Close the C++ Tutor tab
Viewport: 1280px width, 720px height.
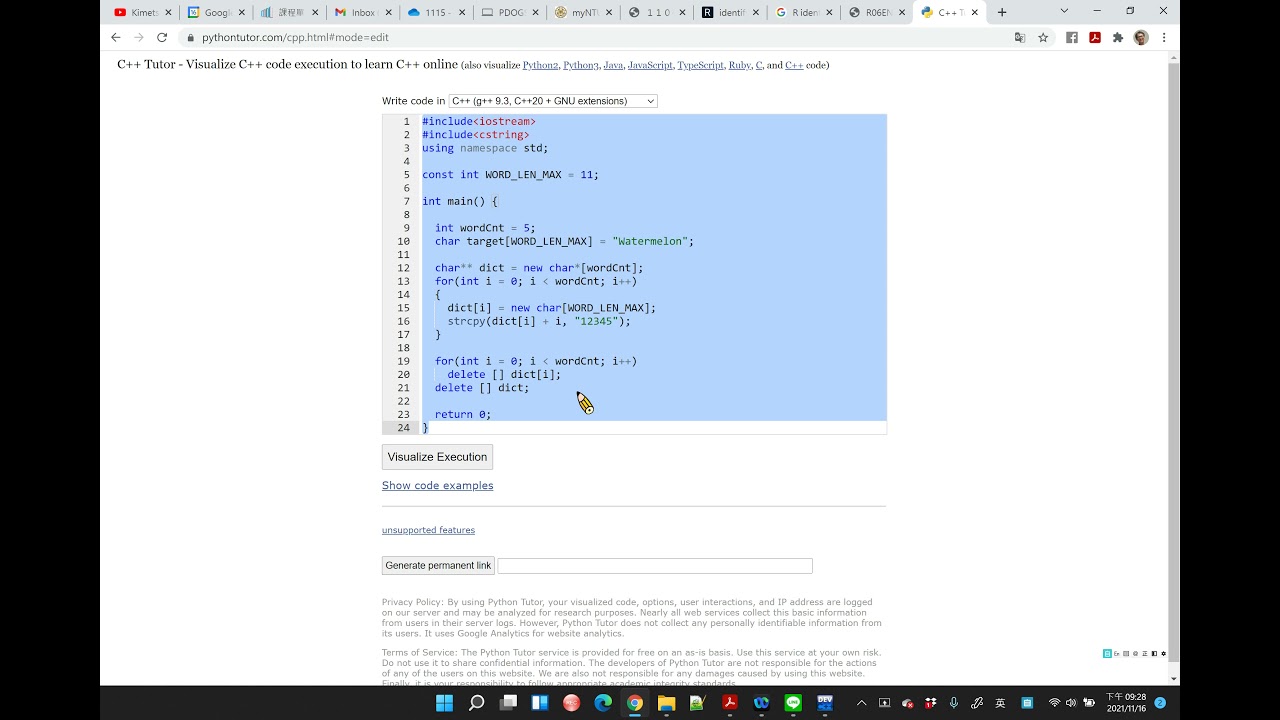tap(975, 12)
